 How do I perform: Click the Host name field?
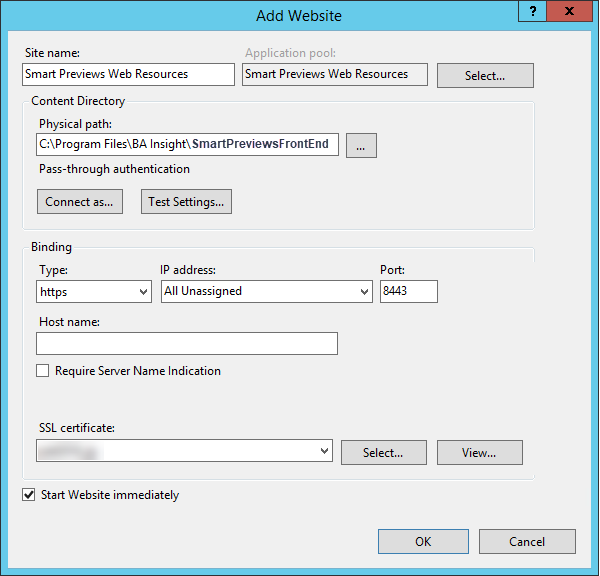coord(187,343)
